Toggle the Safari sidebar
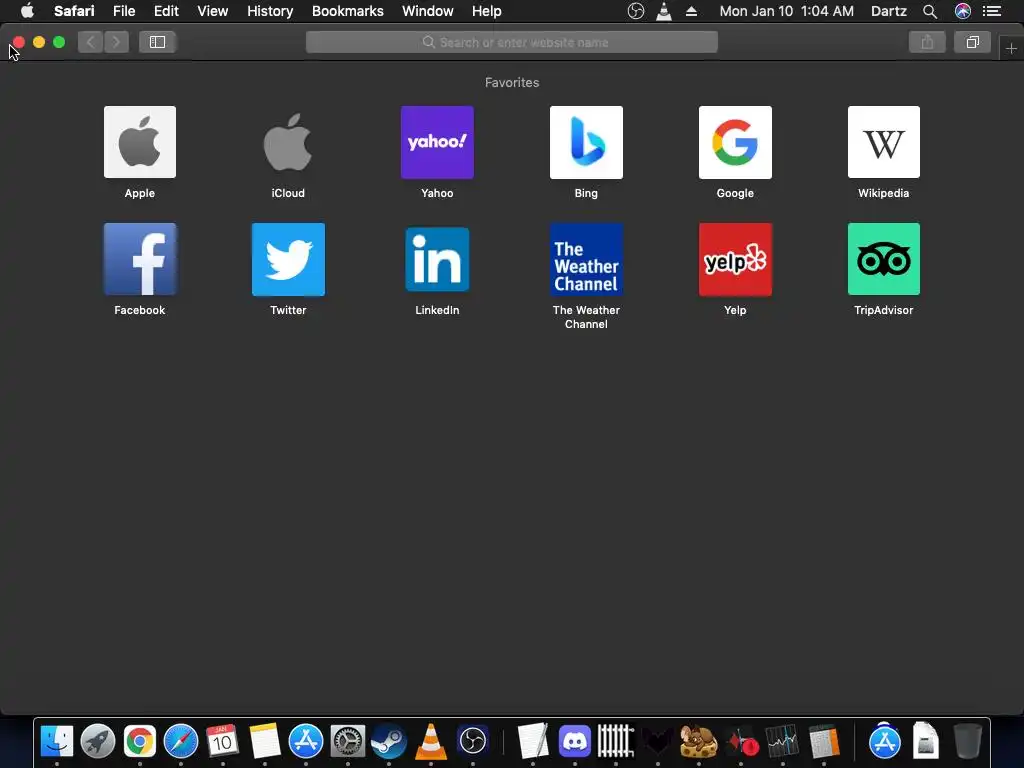 157,42
